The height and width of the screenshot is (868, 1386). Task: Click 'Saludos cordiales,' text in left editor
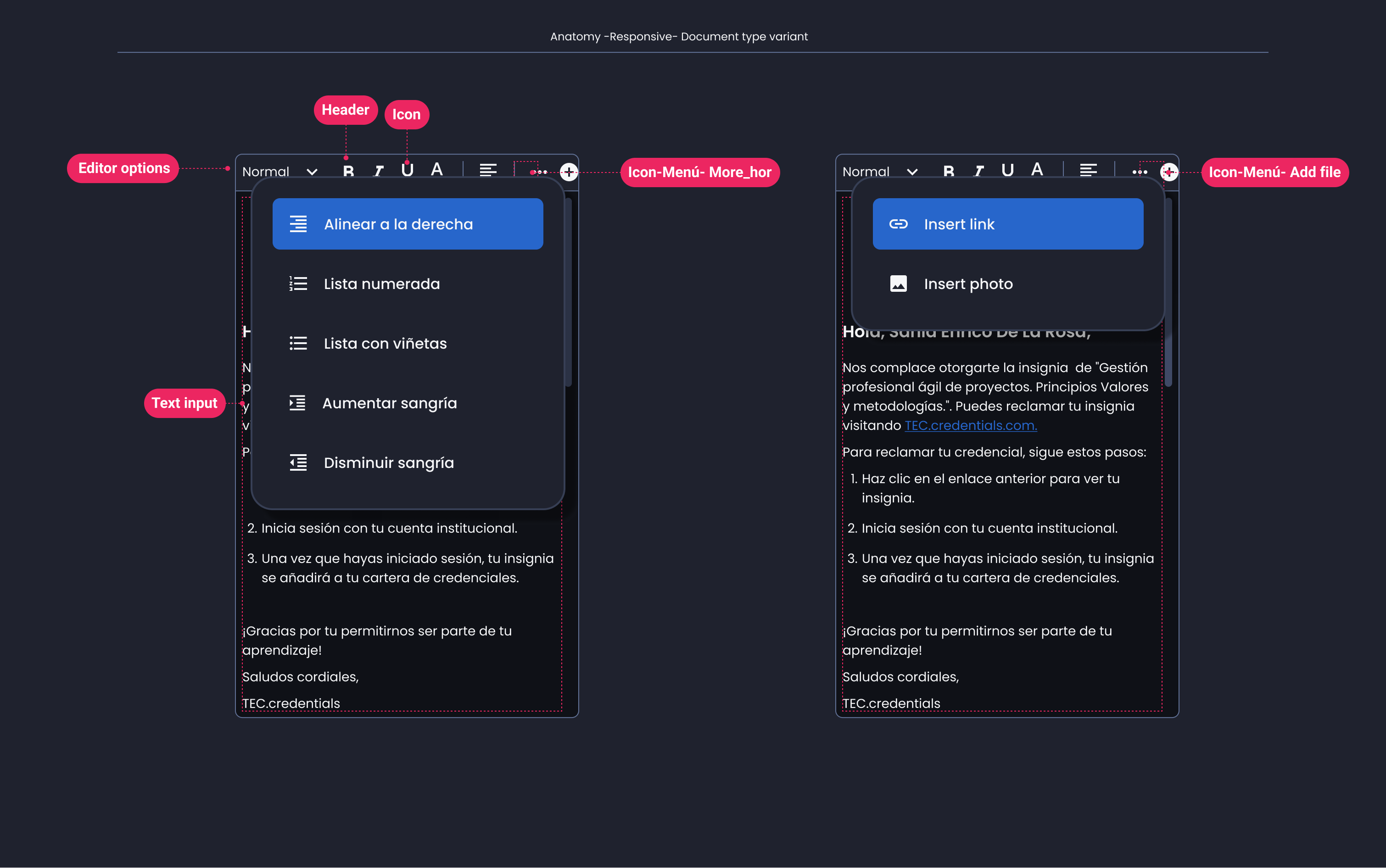point(300,677)
